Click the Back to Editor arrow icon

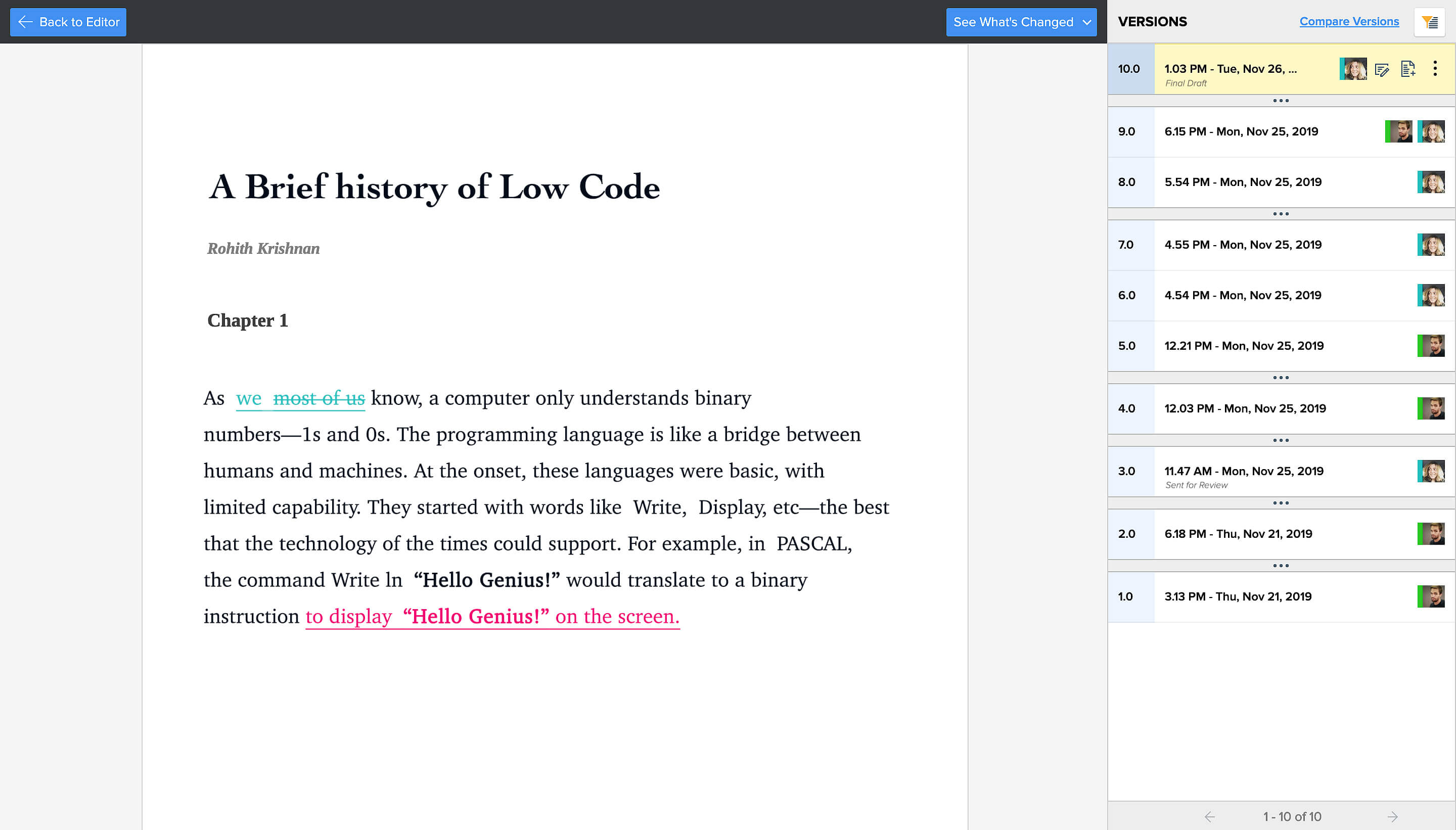(x=25, y=21)
